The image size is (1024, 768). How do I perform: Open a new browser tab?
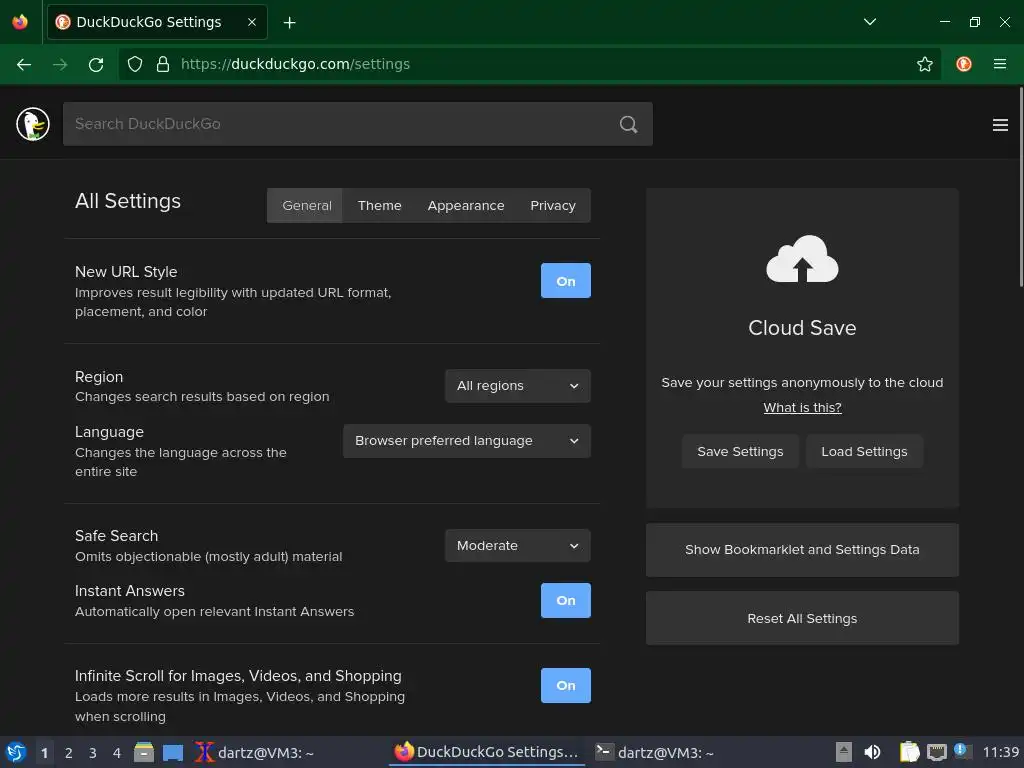click(289, 23)
